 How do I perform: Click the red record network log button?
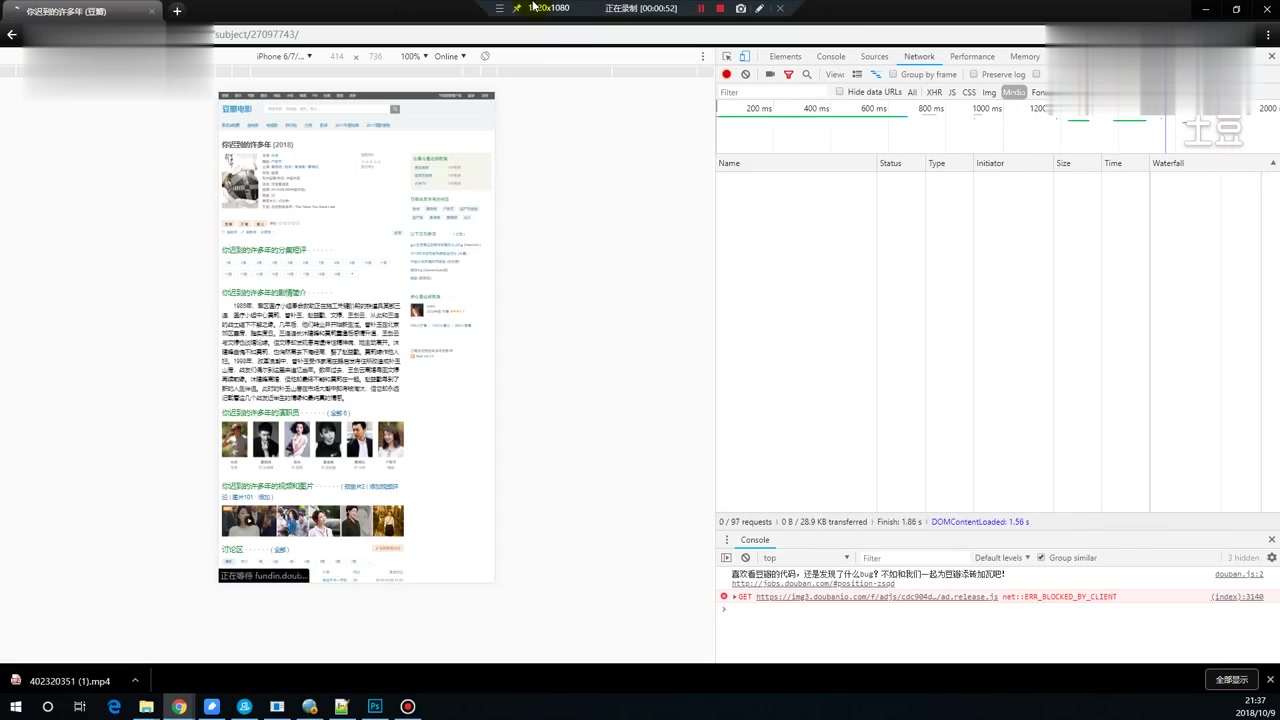click(x=727, y=74)
